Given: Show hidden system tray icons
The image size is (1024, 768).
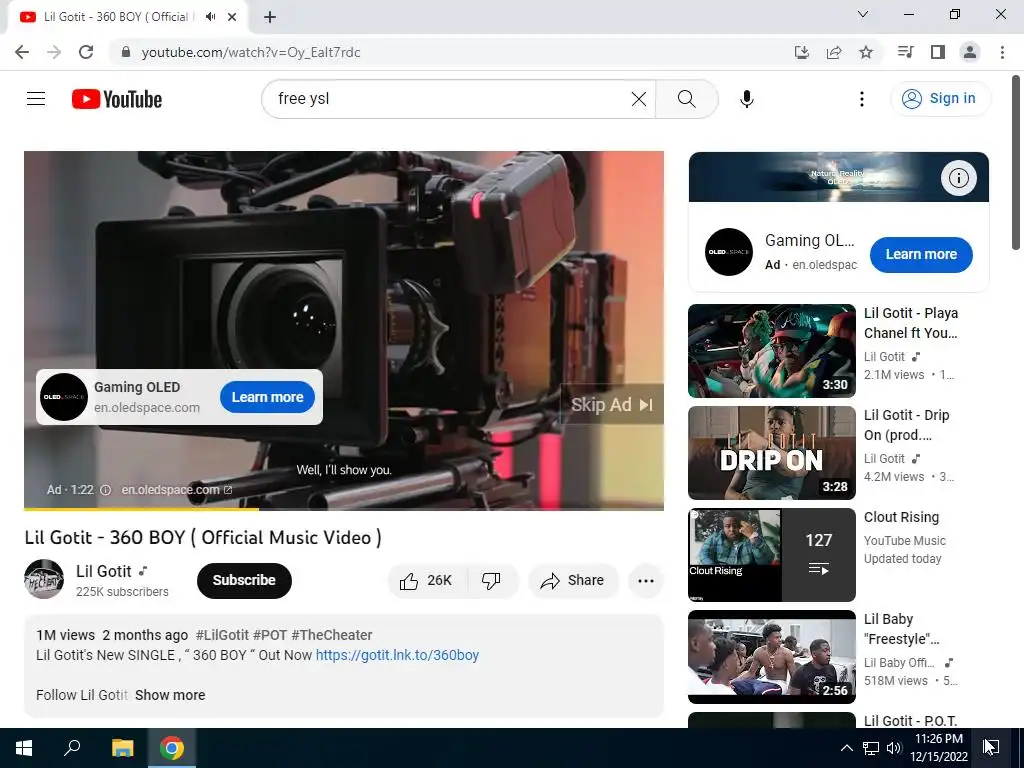Looking at the screenshot, I should click(846, 748).
